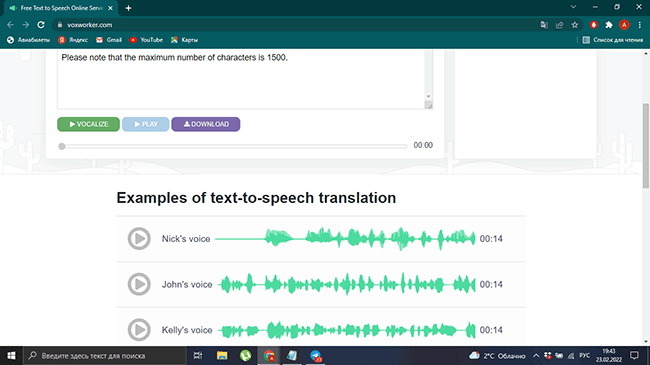Click the site lock icon
The width and height of the screenshot is (650, 365).
(x=60, y=25)
